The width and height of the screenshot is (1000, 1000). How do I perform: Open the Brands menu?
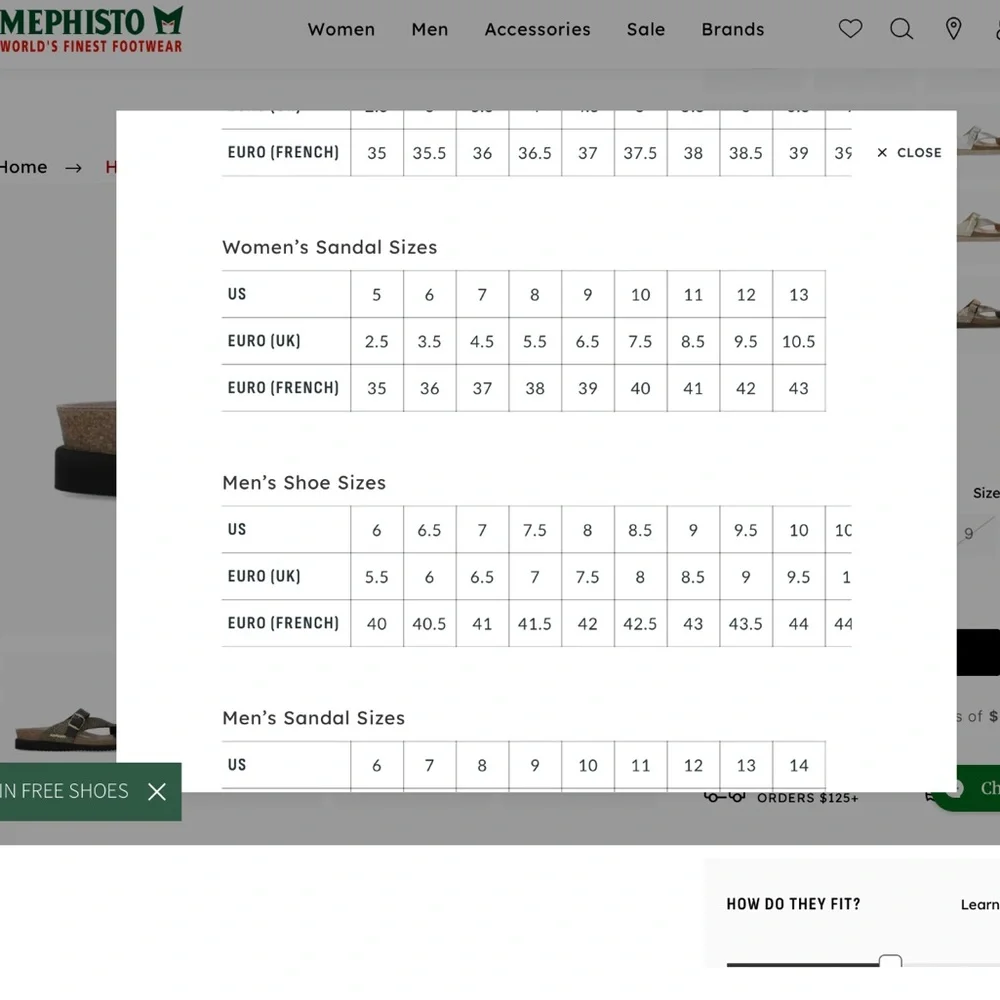733,29
